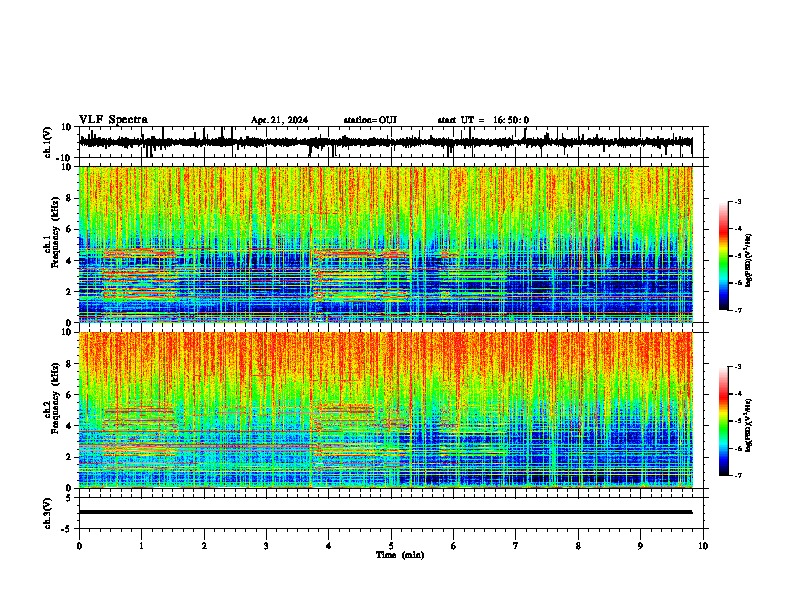
Task: Click the 'station=OUJ' label
Action: (x=370, y=120)
